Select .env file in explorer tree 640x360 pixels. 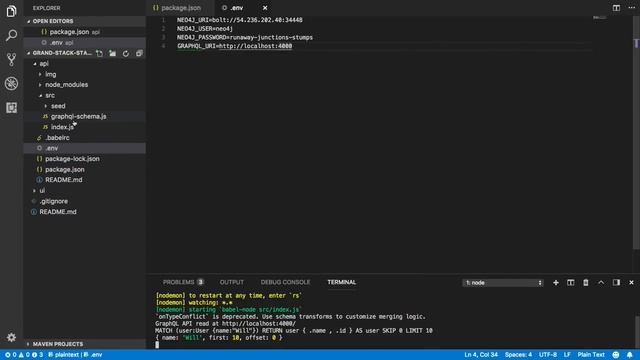coord(84,148)
